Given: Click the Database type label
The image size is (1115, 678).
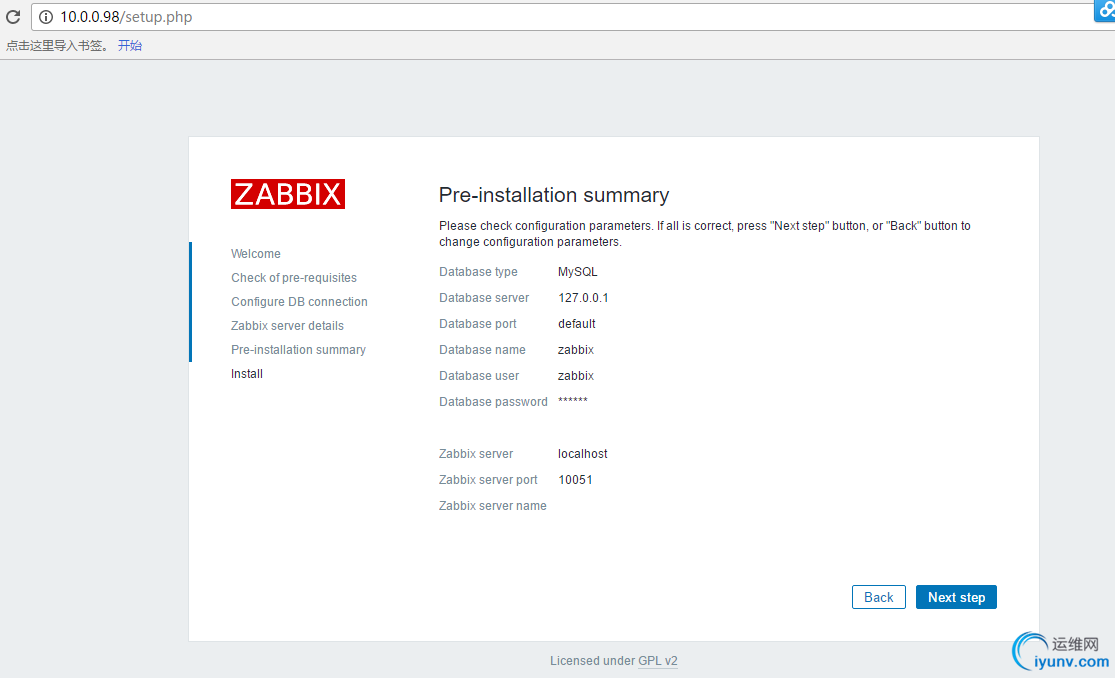Looking at the screenshot, I should (478, 272).
